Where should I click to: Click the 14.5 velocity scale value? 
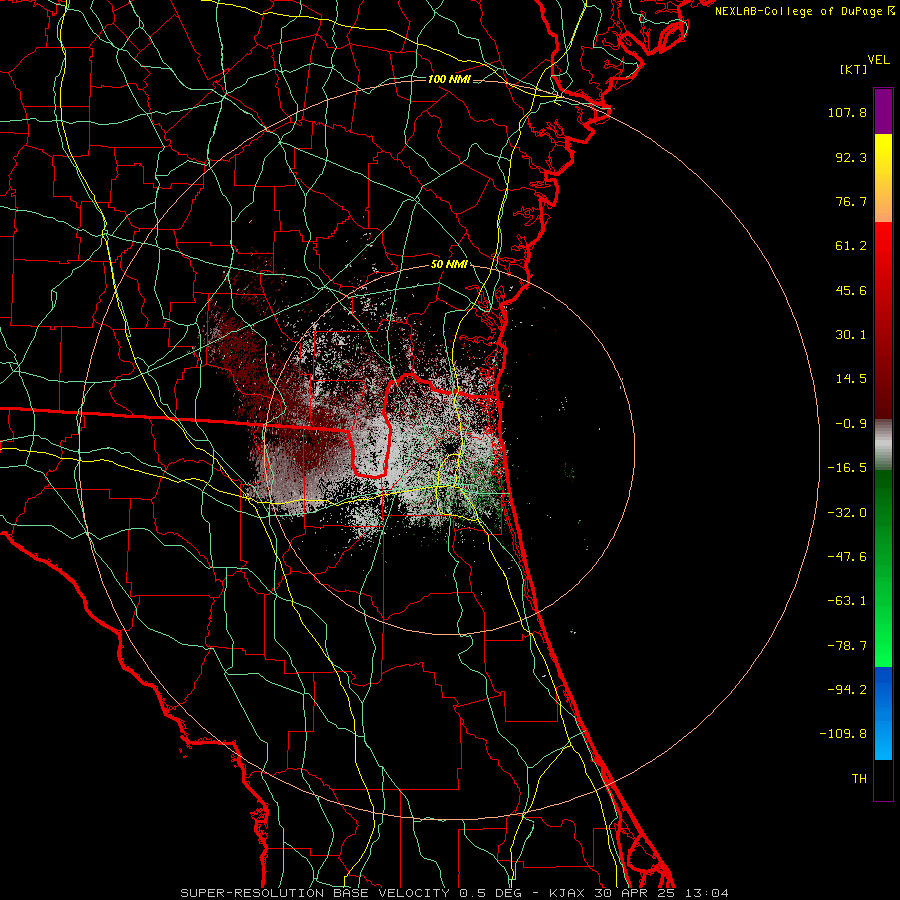coord(851,379)
